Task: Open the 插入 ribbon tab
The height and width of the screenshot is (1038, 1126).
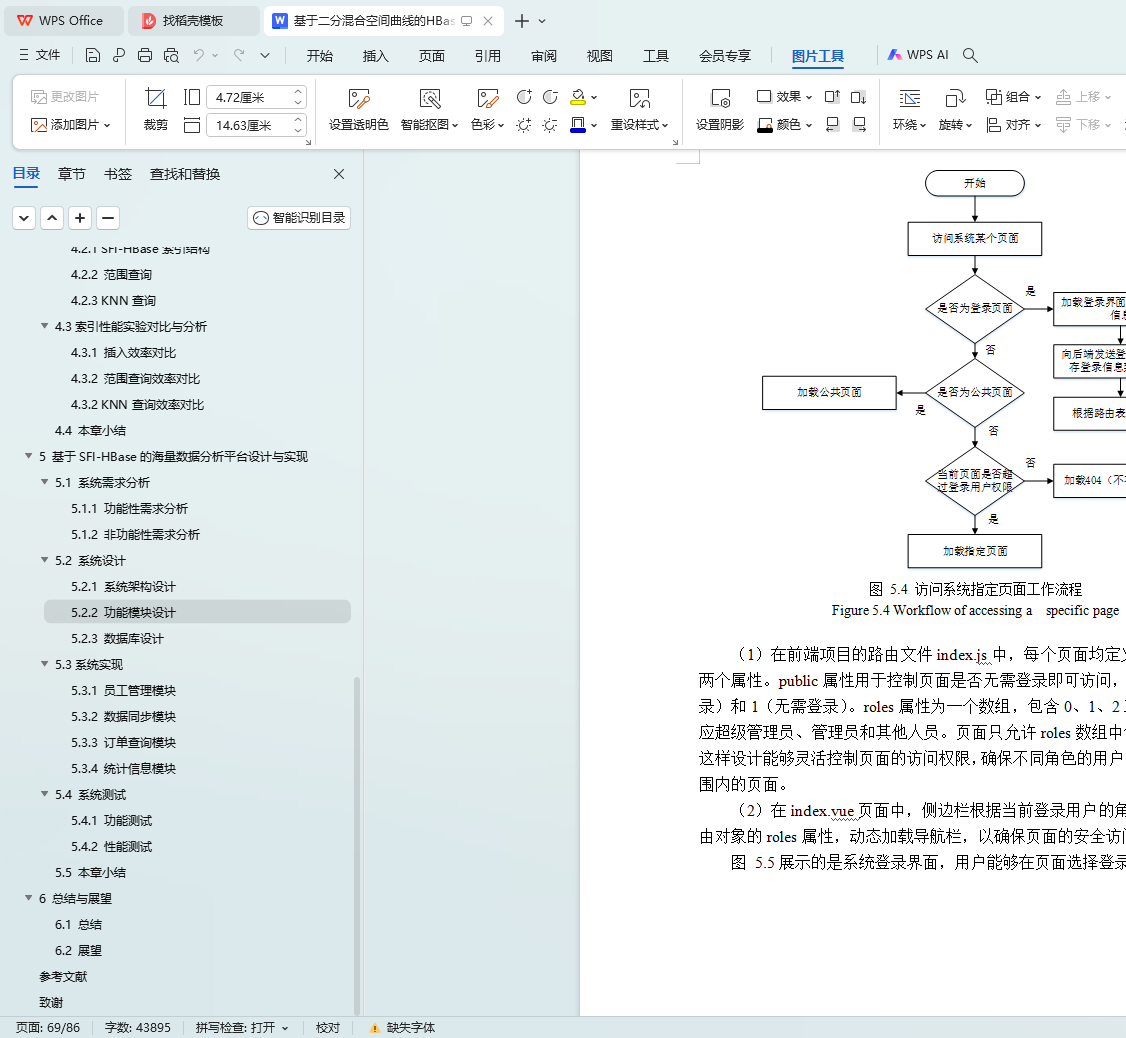Action: pyautogui.click(x=376, y=55)
